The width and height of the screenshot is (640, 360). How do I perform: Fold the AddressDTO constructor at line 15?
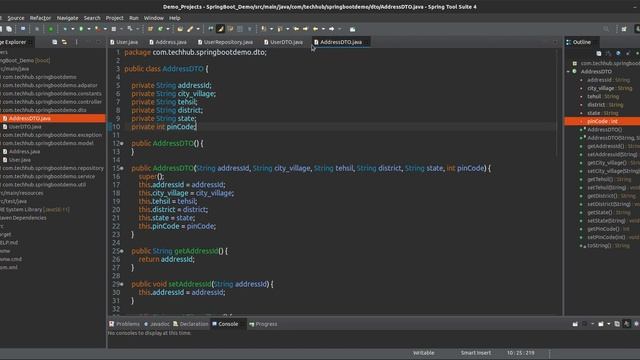tap(122, 168)
